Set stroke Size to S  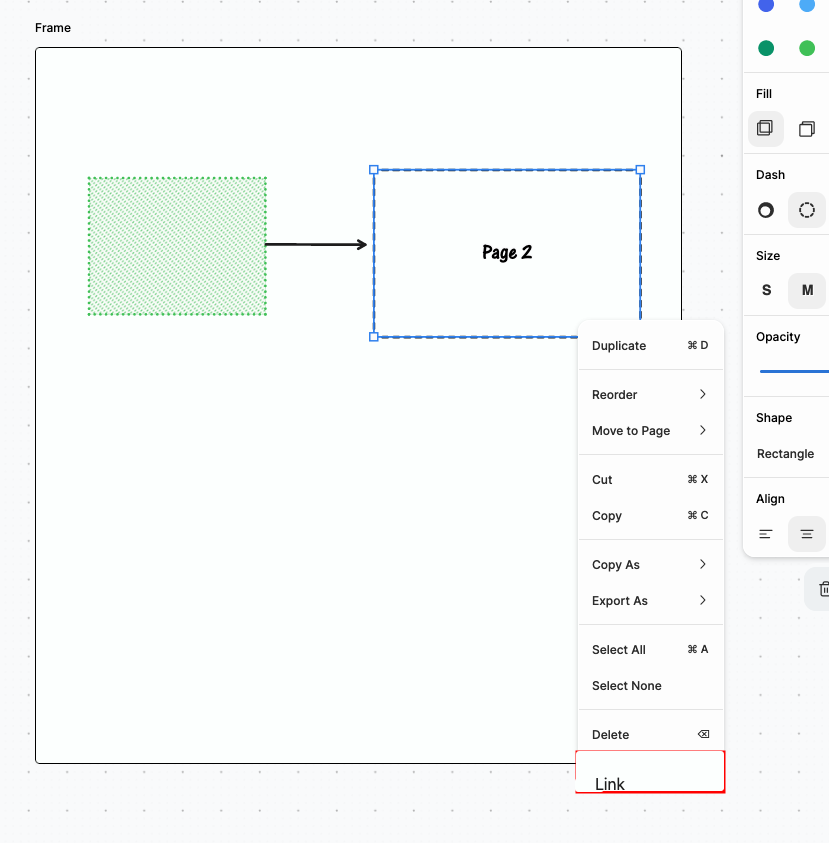[x=765, y=290]
